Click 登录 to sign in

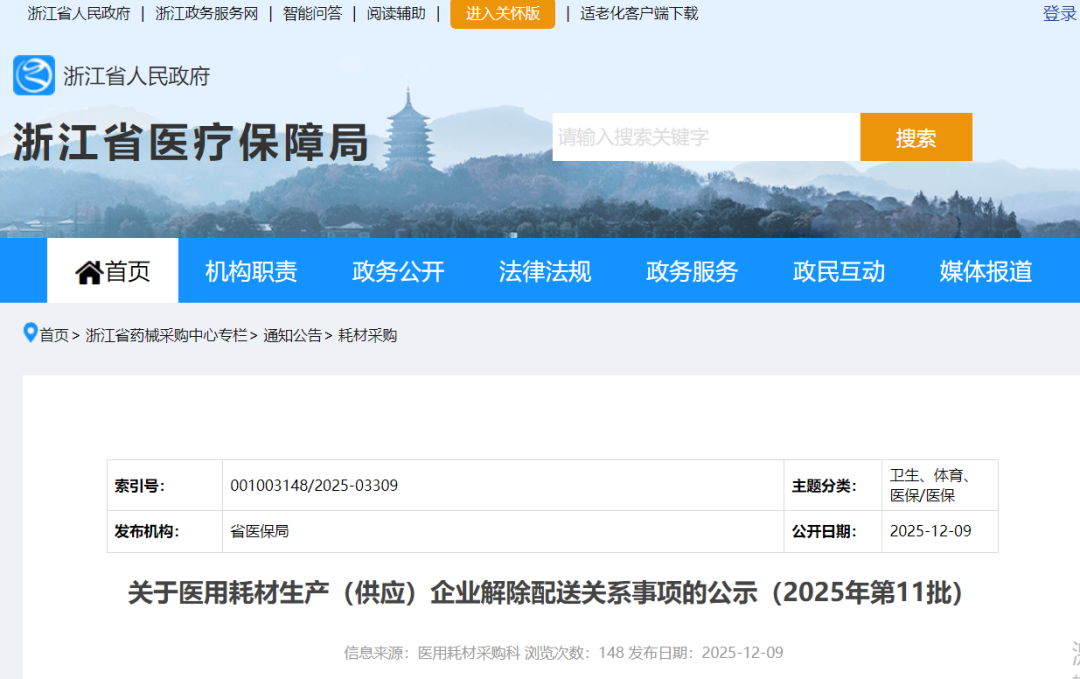coord(1058,14)
